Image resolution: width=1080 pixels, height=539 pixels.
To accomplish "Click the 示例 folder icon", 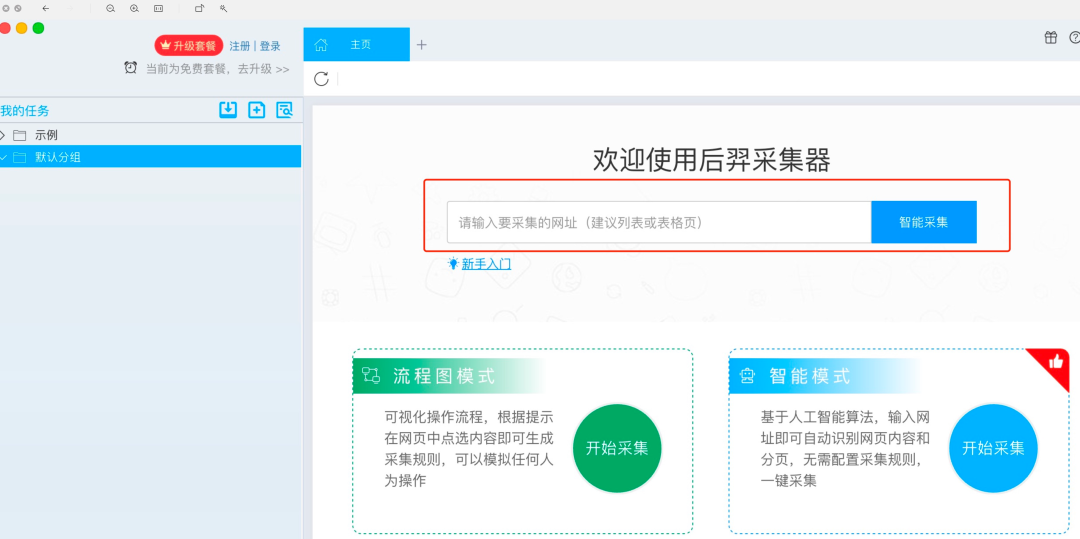I will 19,135.
